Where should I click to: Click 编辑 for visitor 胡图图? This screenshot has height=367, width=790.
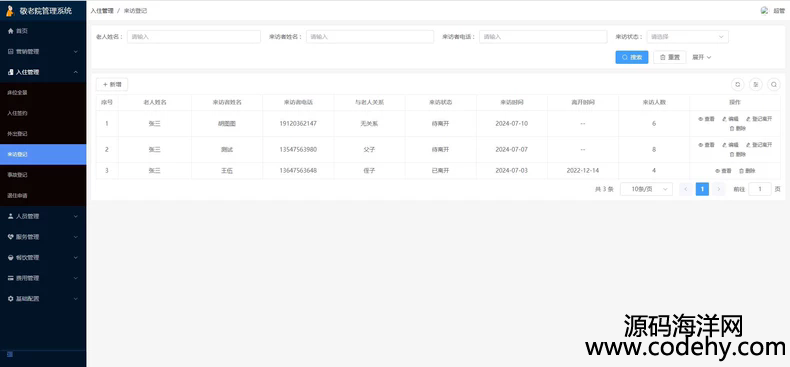point(730,119)
